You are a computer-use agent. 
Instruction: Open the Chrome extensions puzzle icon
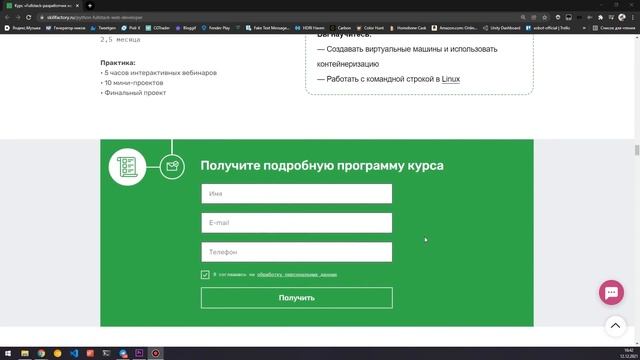[x=600, y=18]
